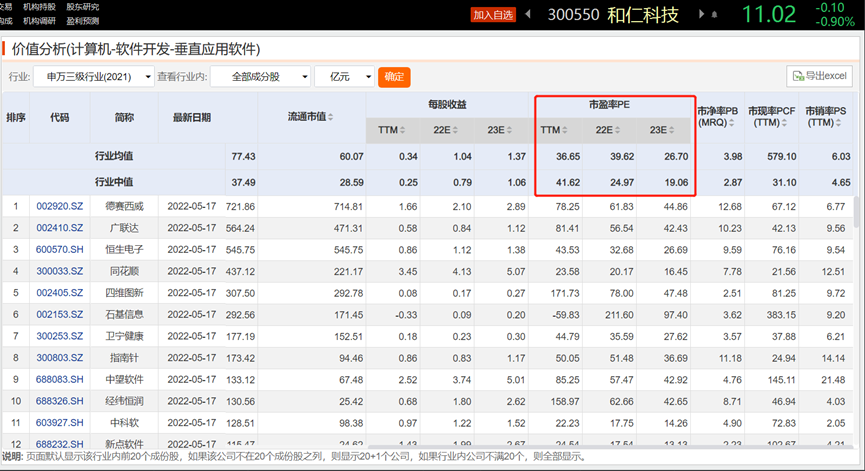Click the 导出excel export button

(x=819, y=77)
